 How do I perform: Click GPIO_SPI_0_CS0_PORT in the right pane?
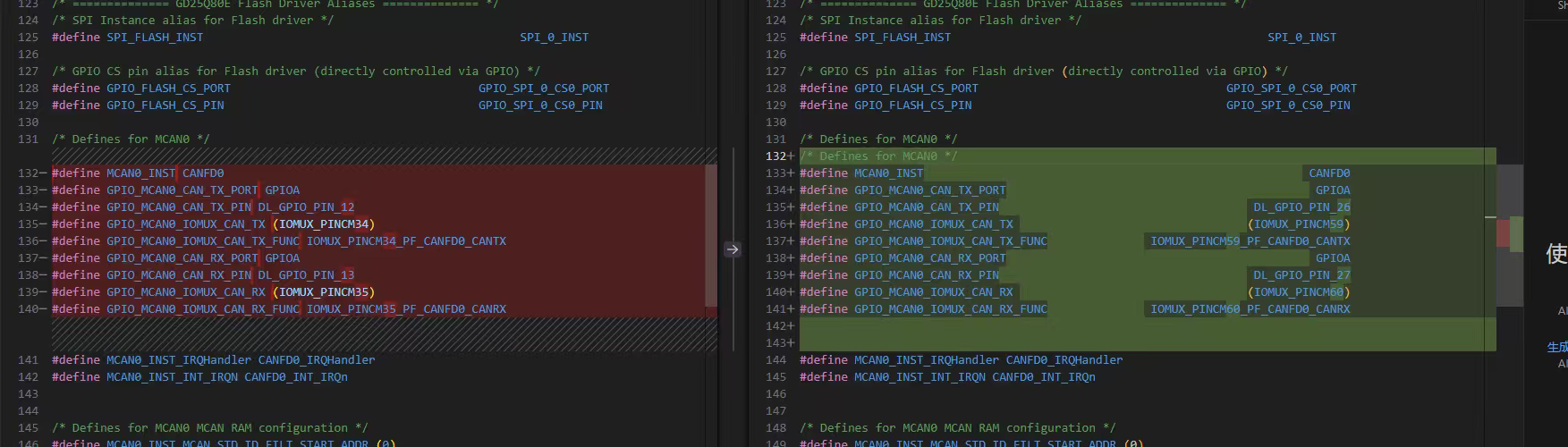coord(1292,88)
